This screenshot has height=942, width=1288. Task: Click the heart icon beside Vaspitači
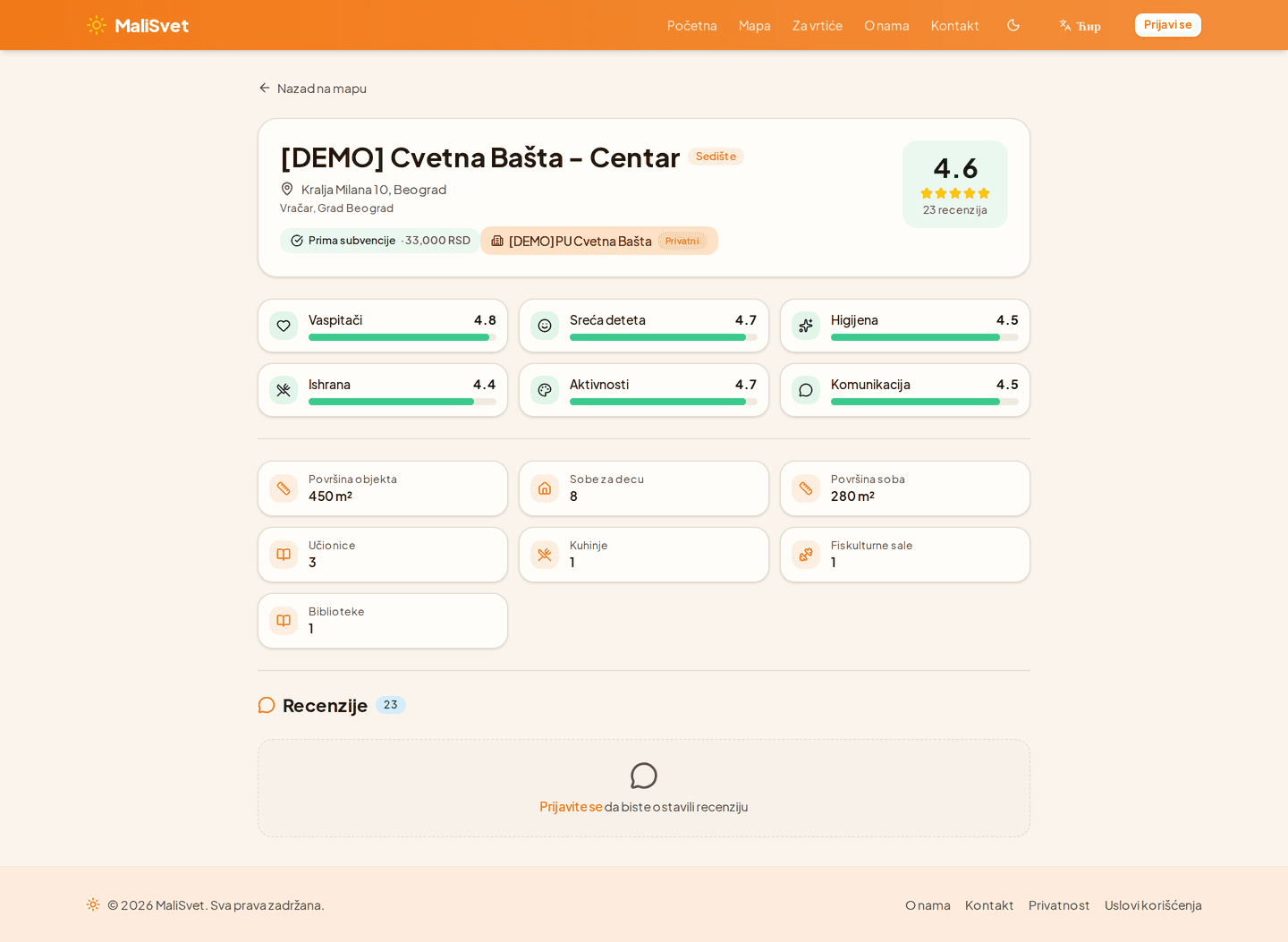[284, 326]
